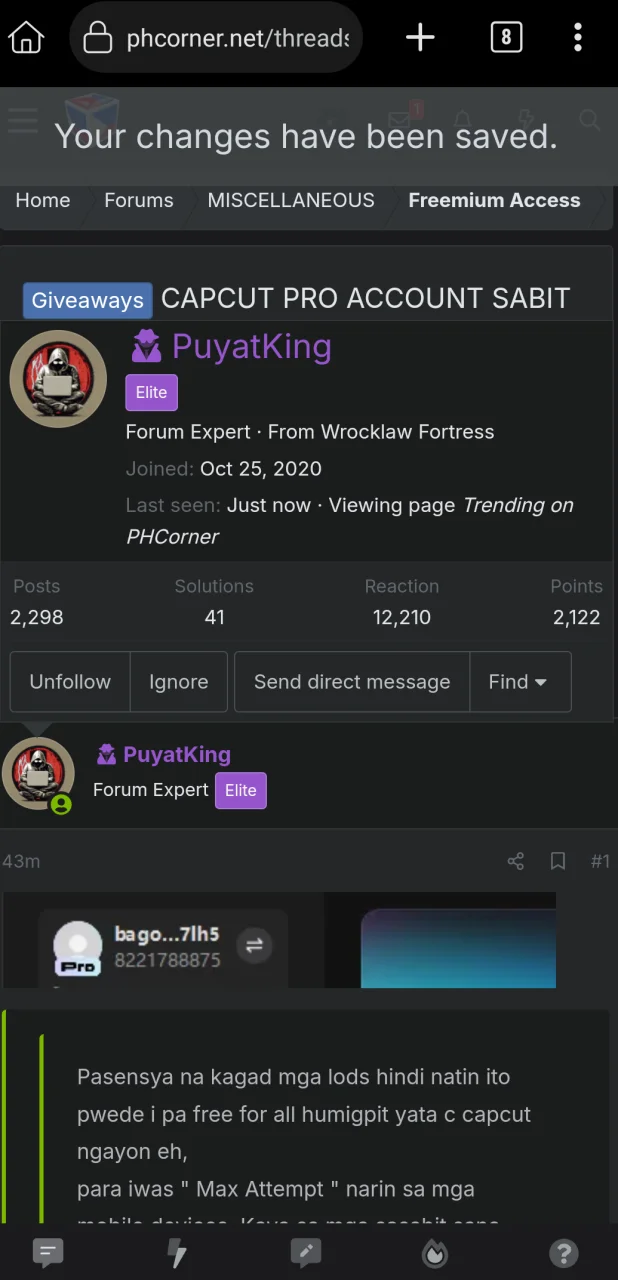Screen dimensions: 618x1280
Task: Tap the browser home icon
Action: [26, 38]
